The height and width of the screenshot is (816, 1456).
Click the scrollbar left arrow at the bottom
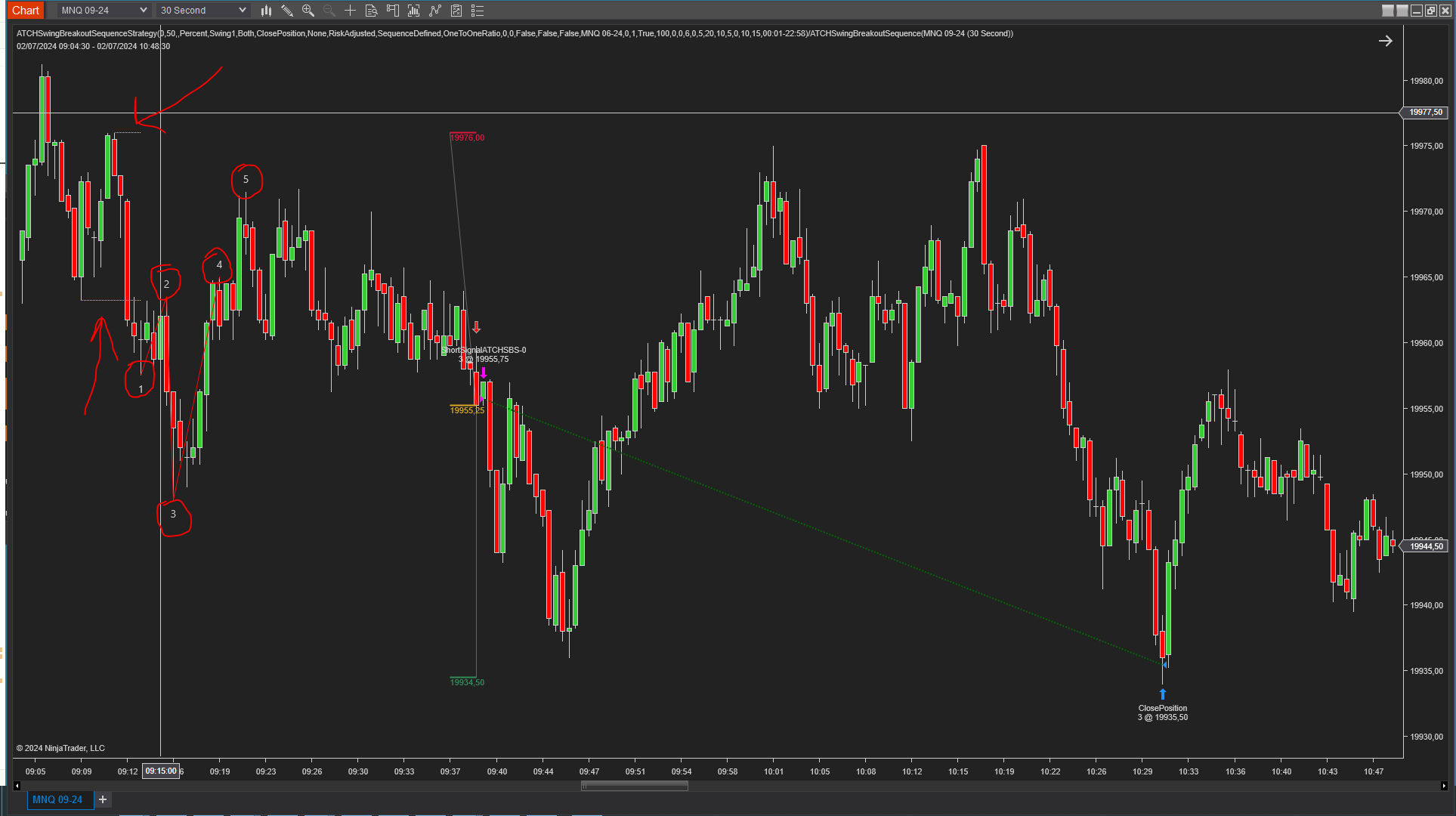point(17,786)
